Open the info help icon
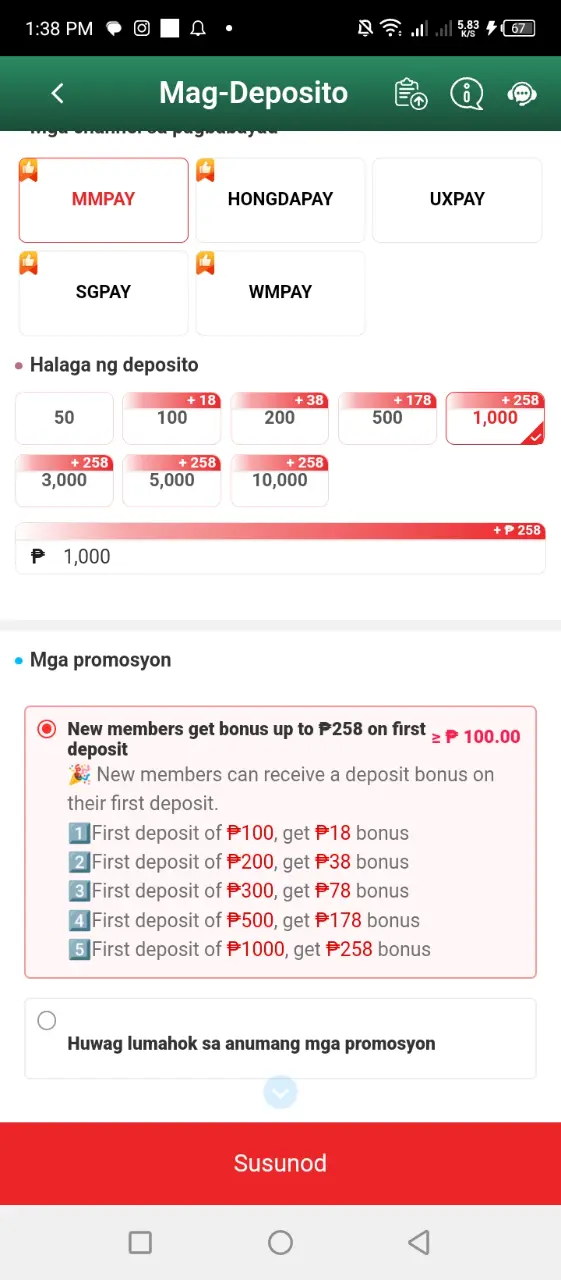The image size is (561, 1280). pos(467,93)
